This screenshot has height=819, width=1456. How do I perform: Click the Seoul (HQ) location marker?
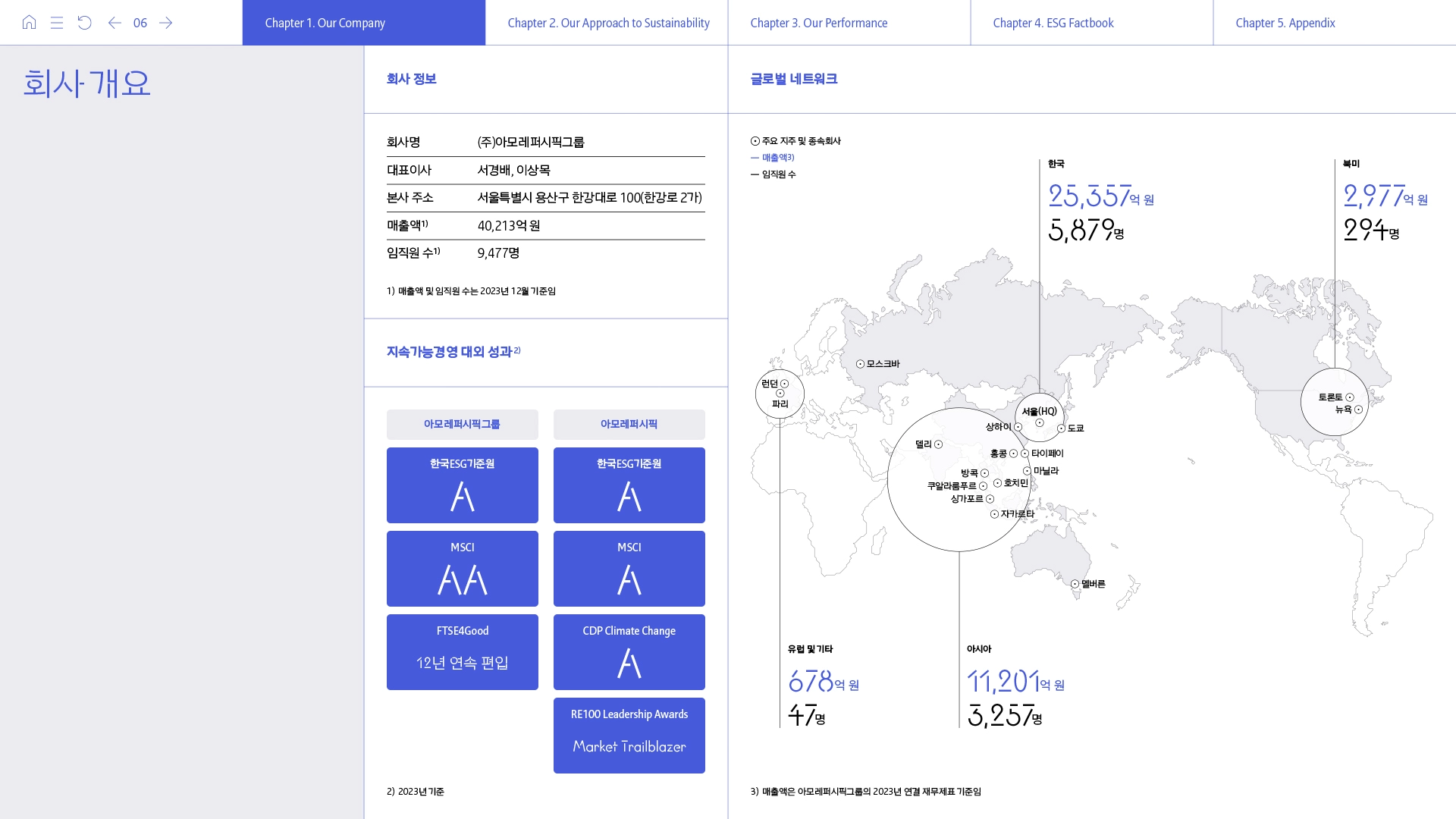1040,423
